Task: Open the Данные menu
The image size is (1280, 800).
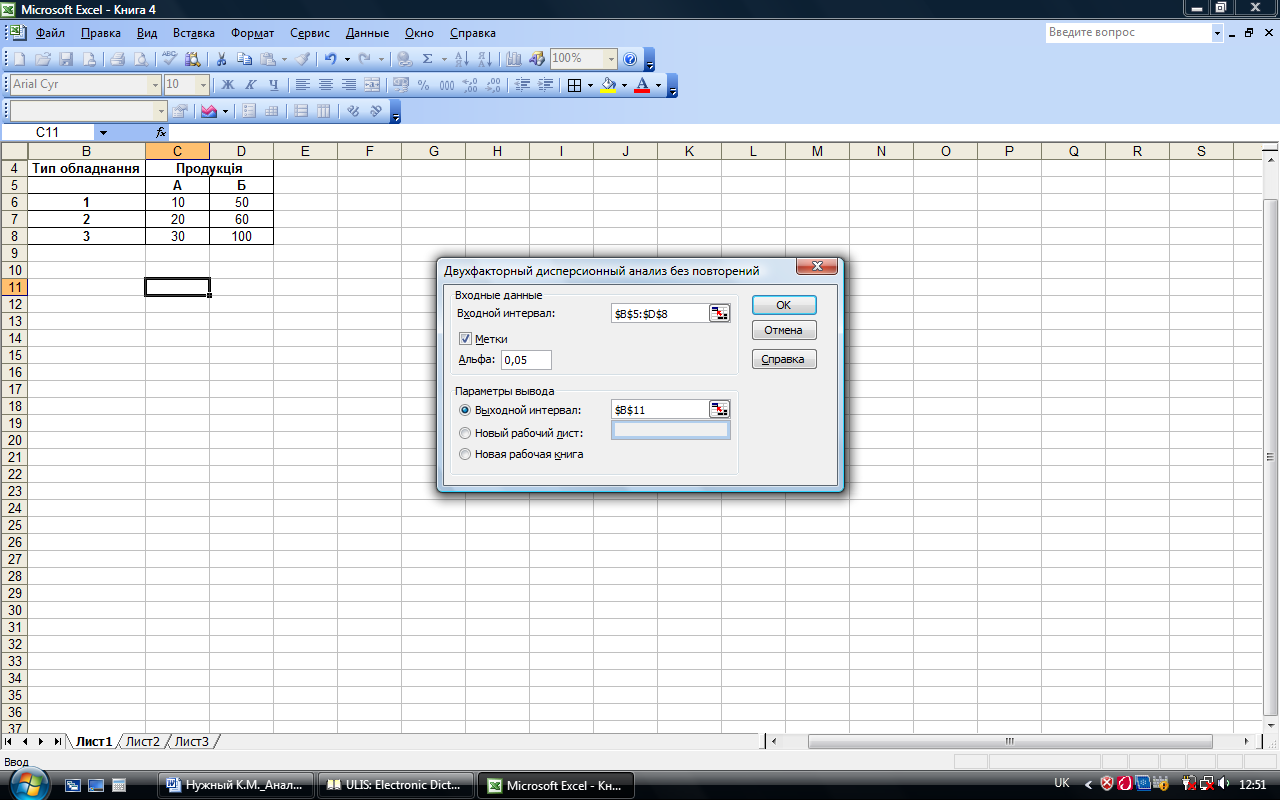Action: coord(367,33)
